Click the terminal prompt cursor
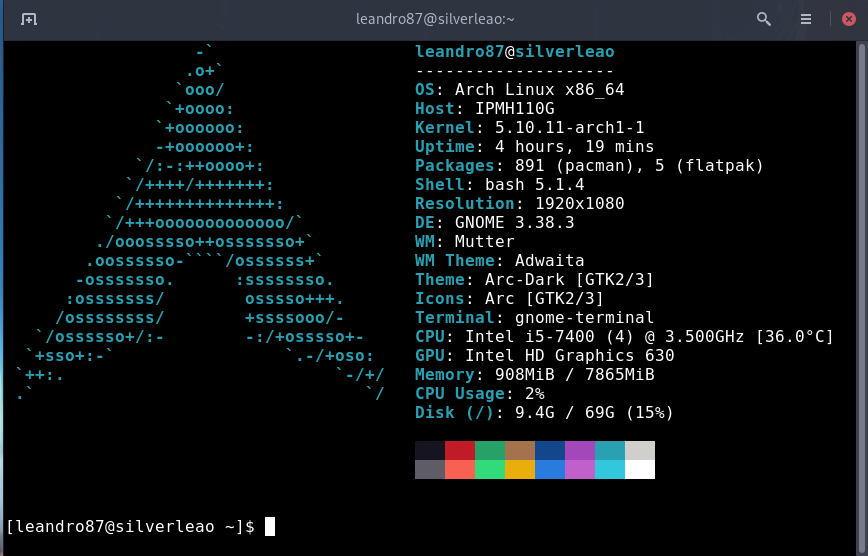 click(270, 526)
